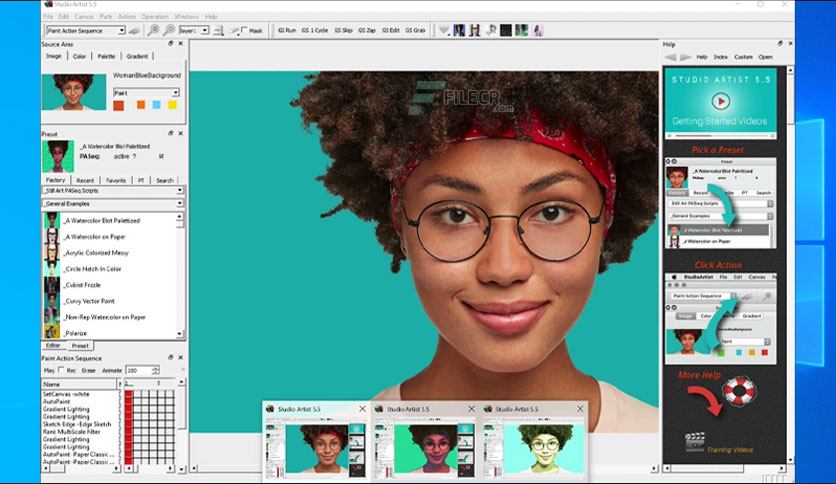Click the heart-shaped favorites icon in toolbar

[x=444, y=30]
